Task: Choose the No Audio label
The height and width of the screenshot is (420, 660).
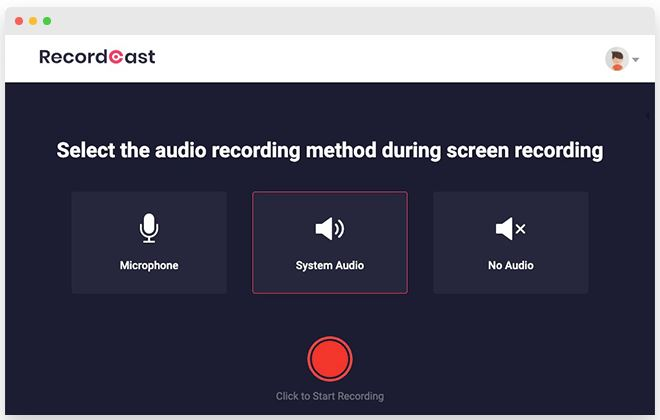Action: click(511, 265)
